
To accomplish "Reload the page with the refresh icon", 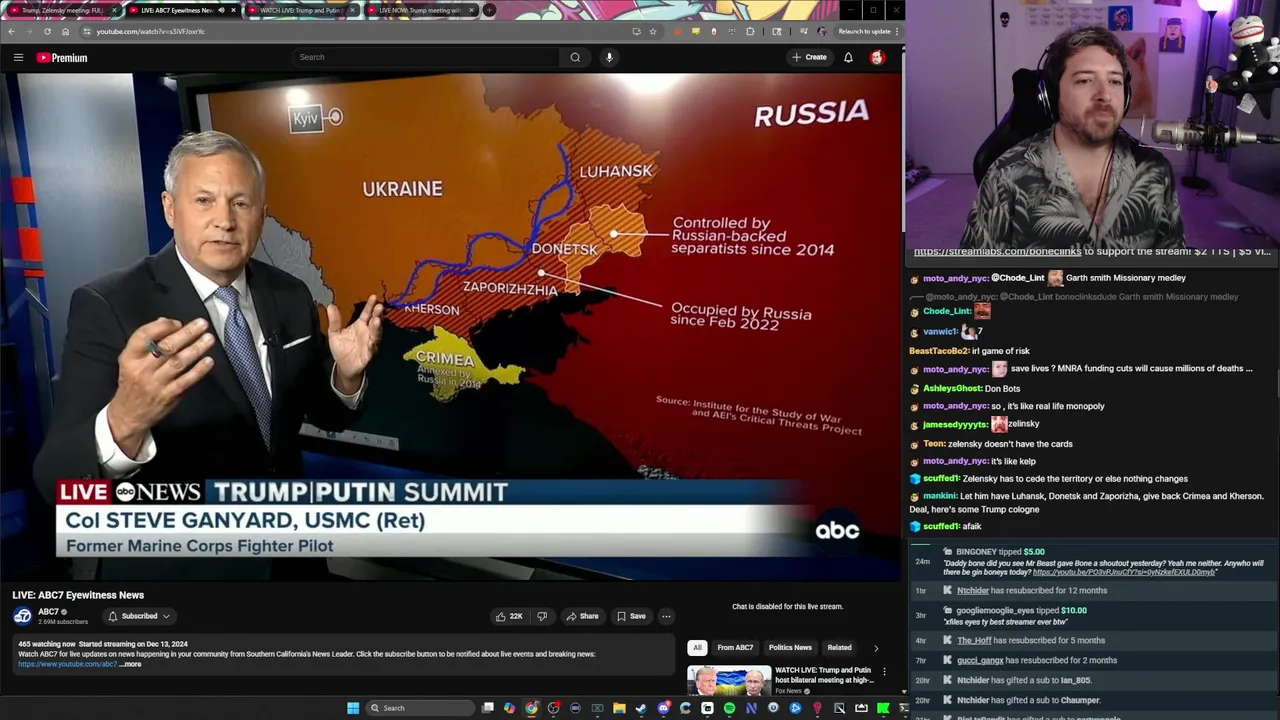I will click(47, 31).
